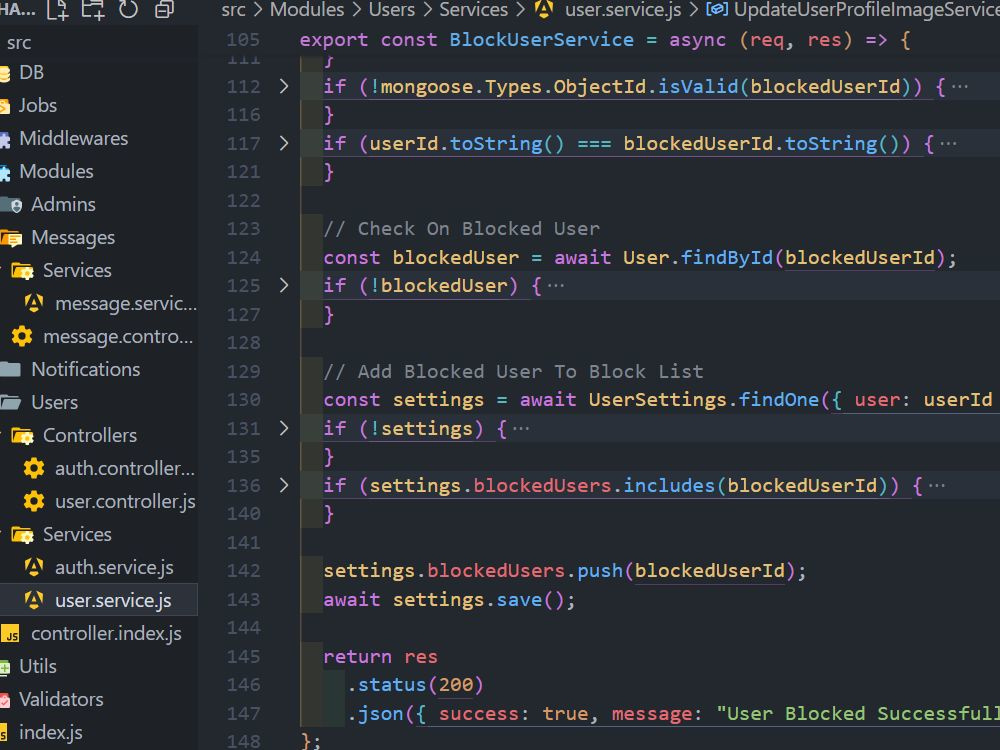Viewport: 1000px width, 750px height.
Task: Unfold the includes block at line 136
Action: coord(284,485)
